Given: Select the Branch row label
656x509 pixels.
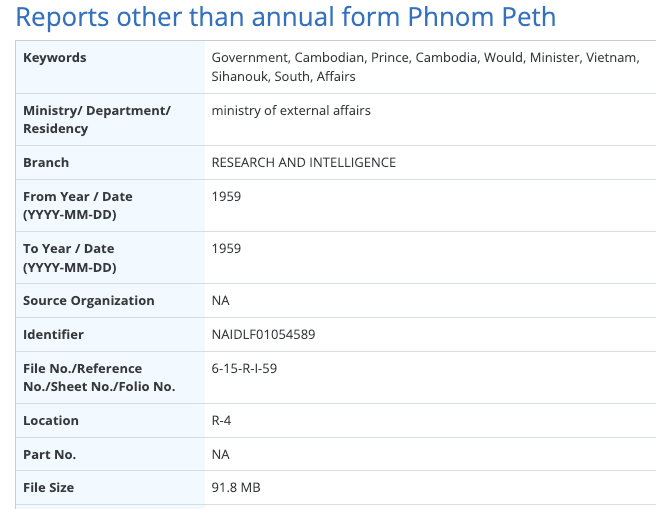Looking at the screenshot, I should tap(46, 162).
